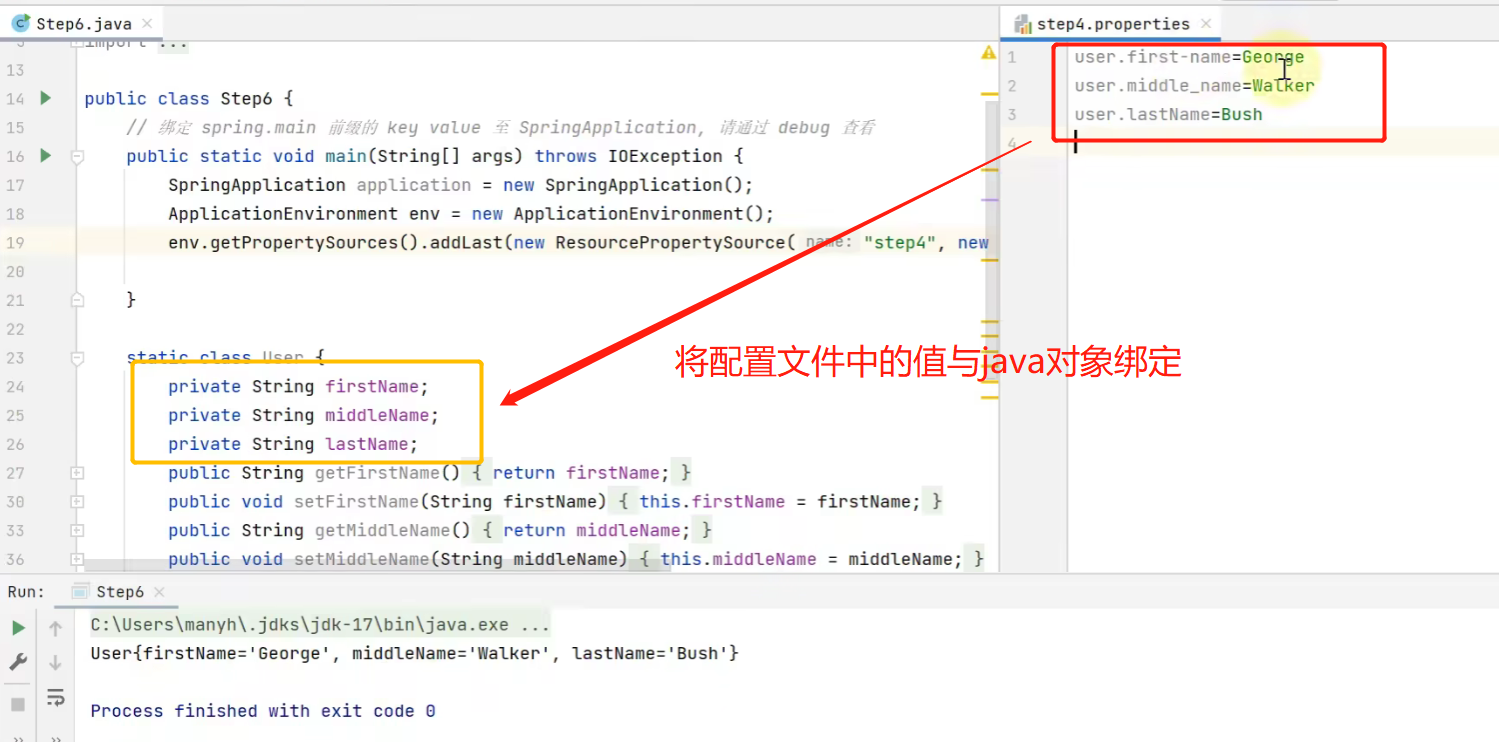Click the java.exe command line in console
Screen dimensions: 1499x742
tap(320, 625)
